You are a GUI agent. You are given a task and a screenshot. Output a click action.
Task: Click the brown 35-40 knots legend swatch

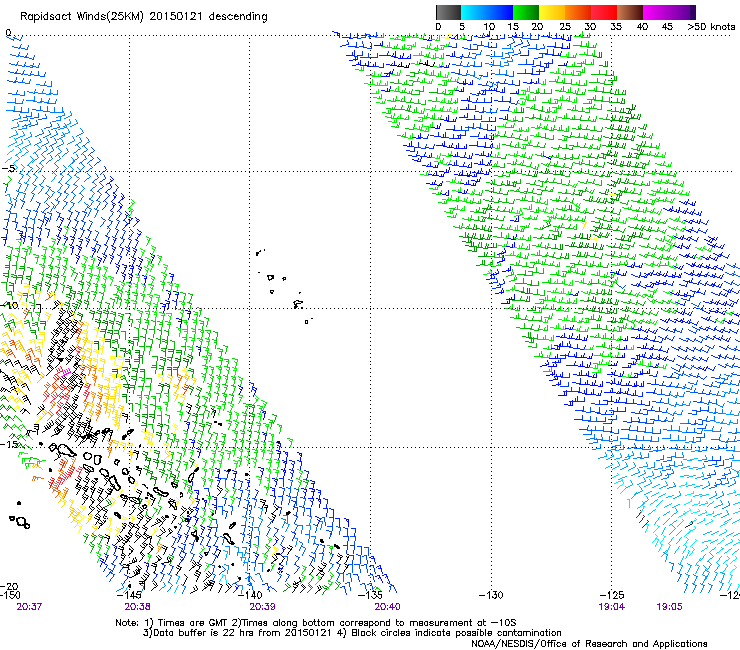(630, 12)
